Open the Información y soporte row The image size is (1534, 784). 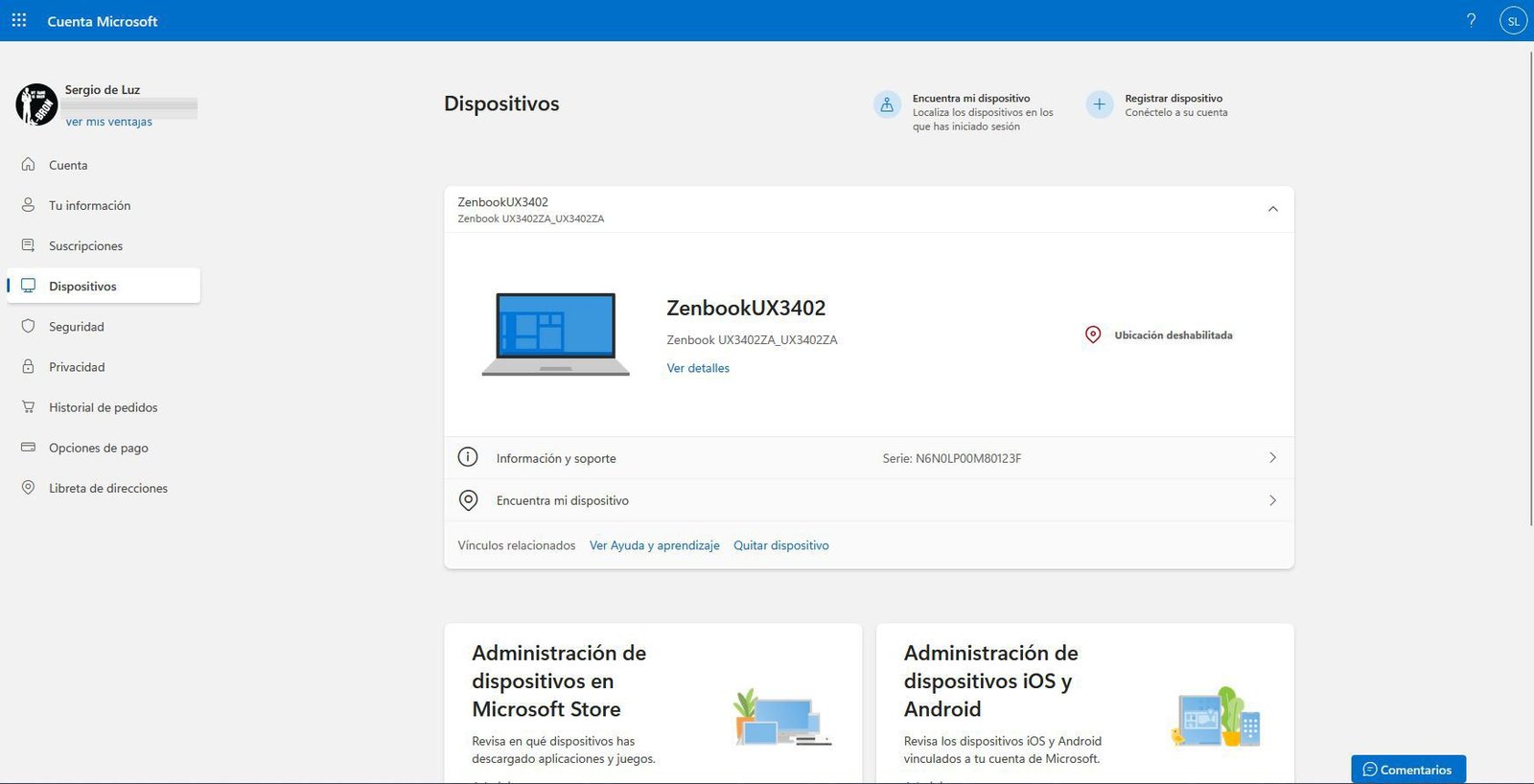(x=869, y=458)
